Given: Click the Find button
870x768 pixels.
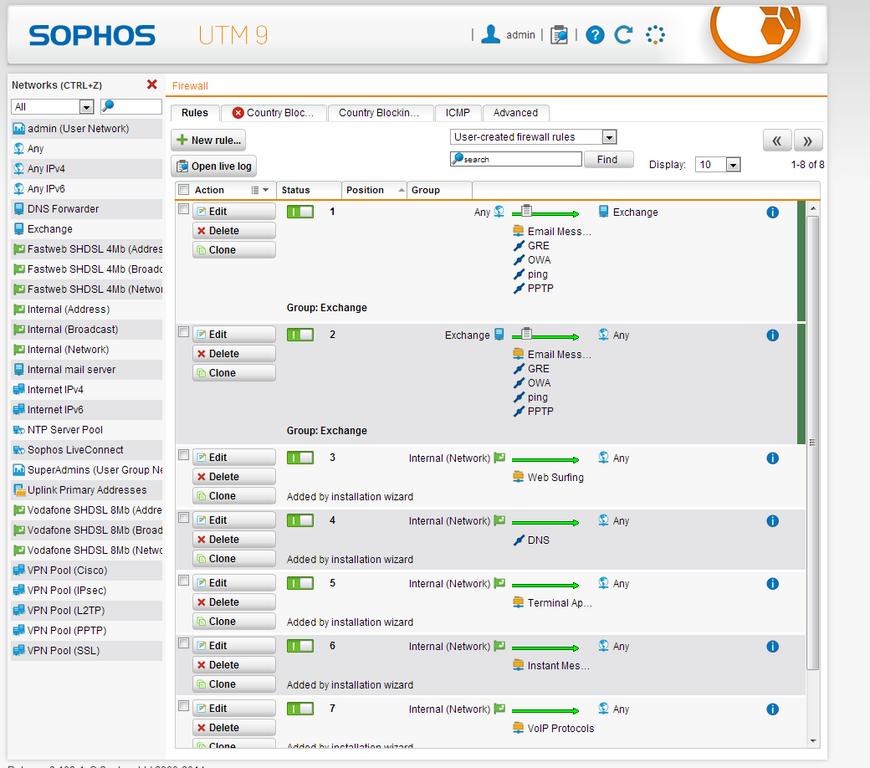Looking at the screenshot, I should [x=608, y=160].
